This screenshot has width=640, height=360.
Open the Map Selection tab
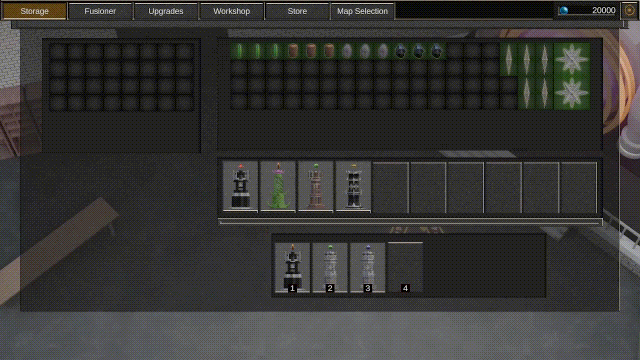point(362,11)
